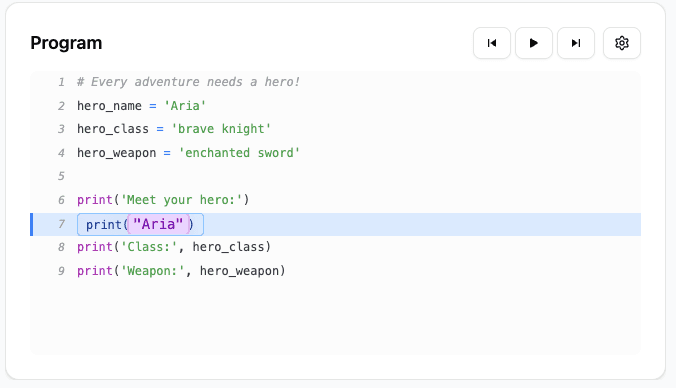Click the empty line 5 number
Screen dimensions: 676x388
click(x=61, y=176)
